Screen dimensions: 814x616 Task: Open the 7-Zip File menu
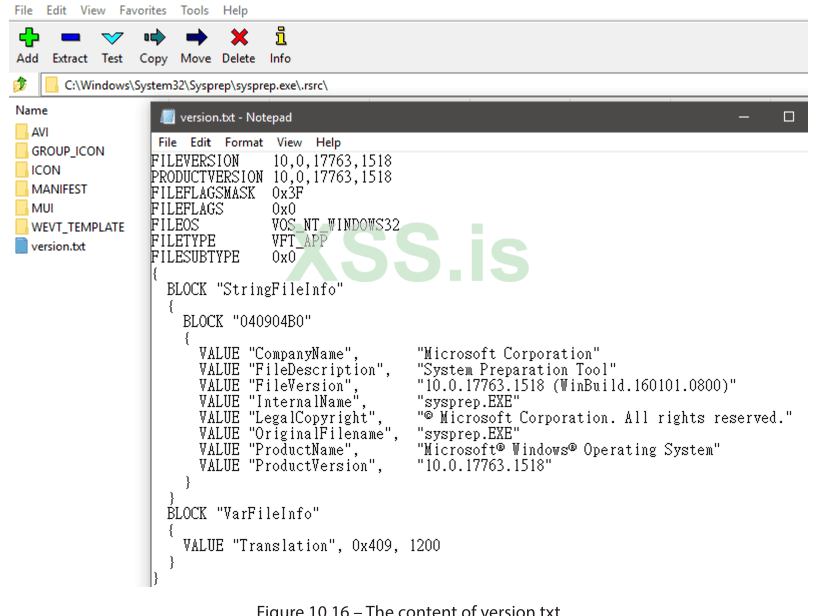(x=23, y=10)
